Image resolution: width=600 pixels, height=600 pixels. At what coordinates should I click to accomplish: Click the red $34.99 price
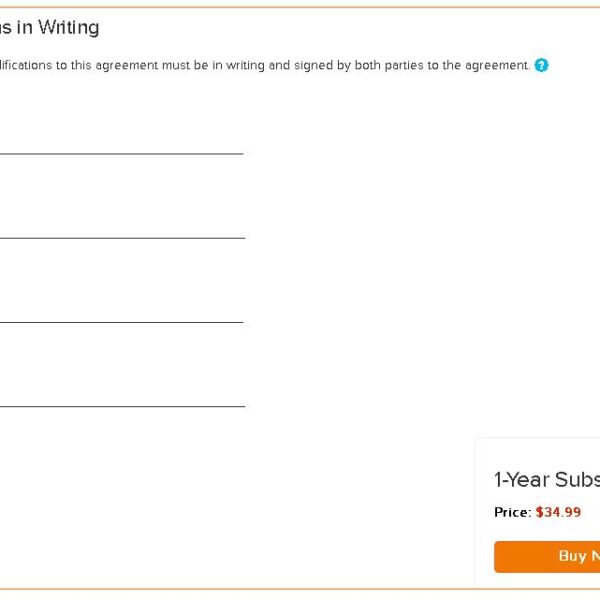pyautogui.click(x=558, y=512)
